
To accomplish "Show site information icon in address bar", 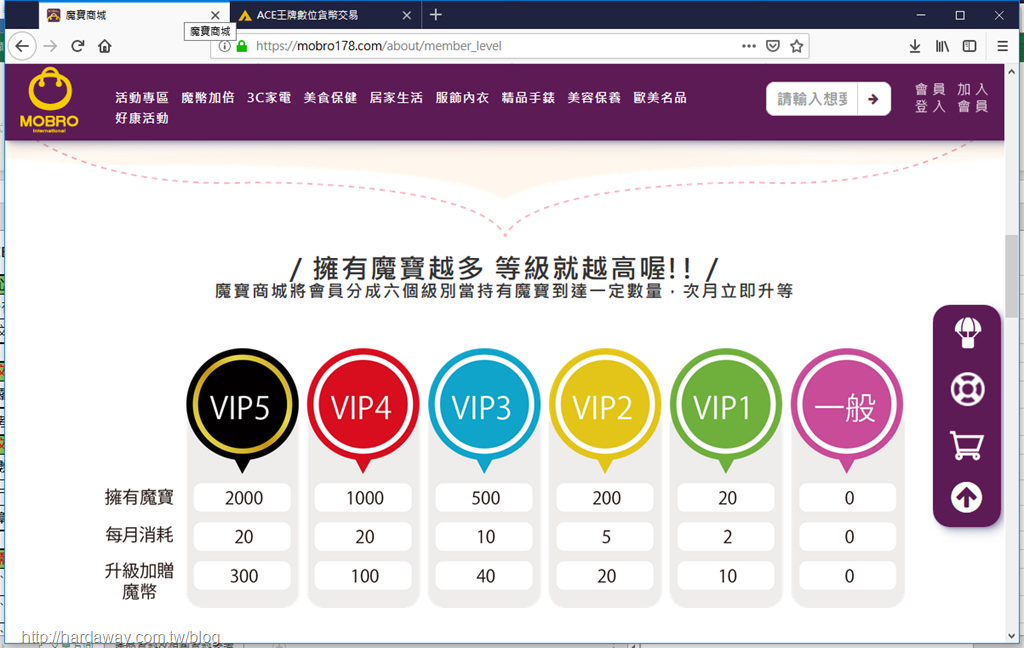I will 224,46.
